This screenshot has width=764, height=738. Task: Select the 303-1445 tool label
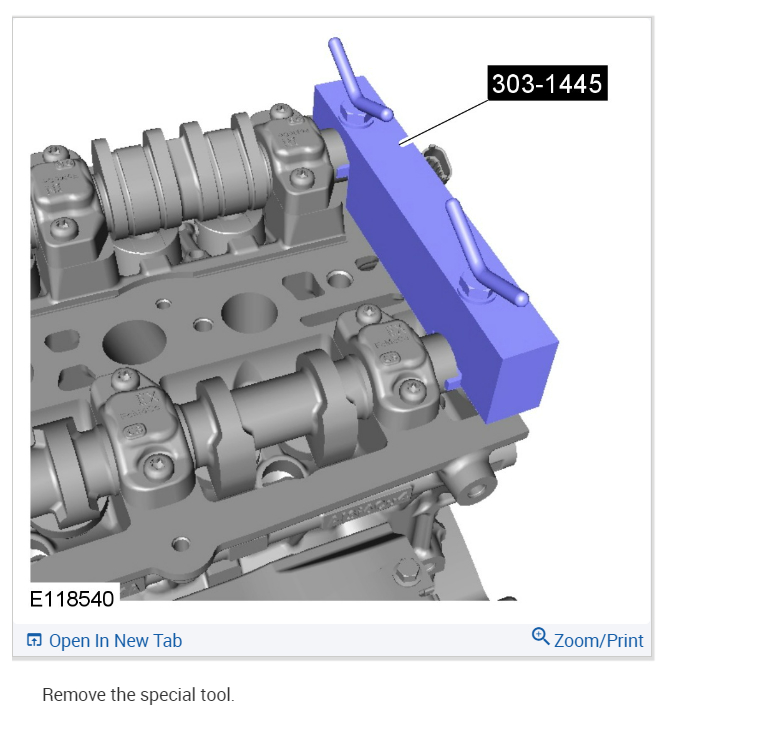(x=547, y=83)
